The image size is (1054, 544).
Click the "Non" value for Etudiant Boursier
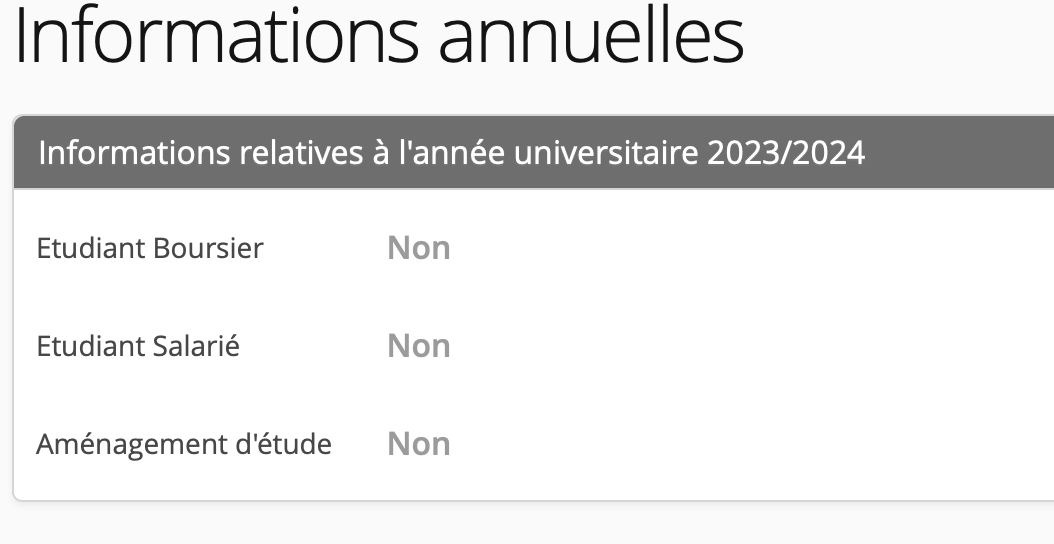419,248
